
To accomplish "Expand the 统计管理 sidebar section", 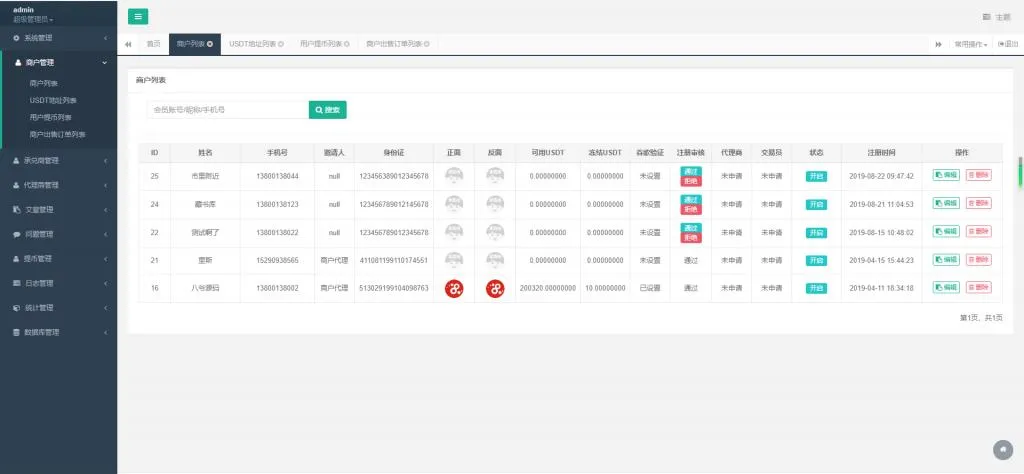I will 58,307.
